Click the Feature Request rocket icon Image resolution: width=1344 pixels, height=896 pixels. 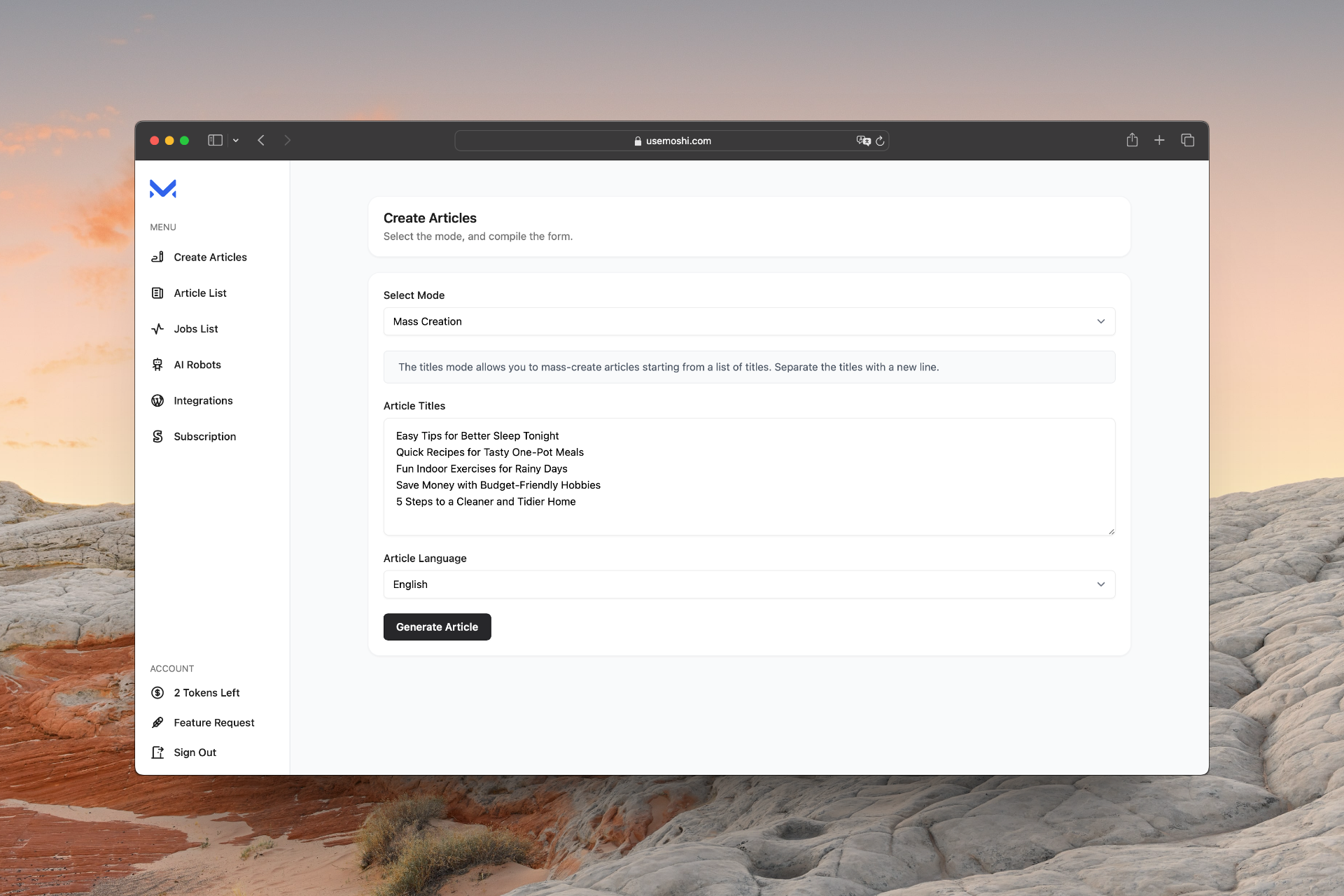coord(157,722)
